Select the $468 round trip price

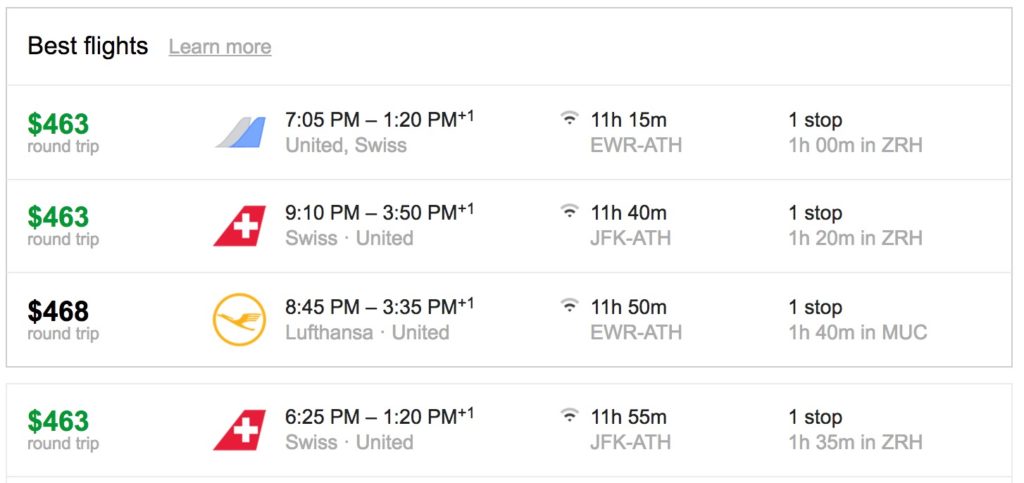(x=59, y=311)
